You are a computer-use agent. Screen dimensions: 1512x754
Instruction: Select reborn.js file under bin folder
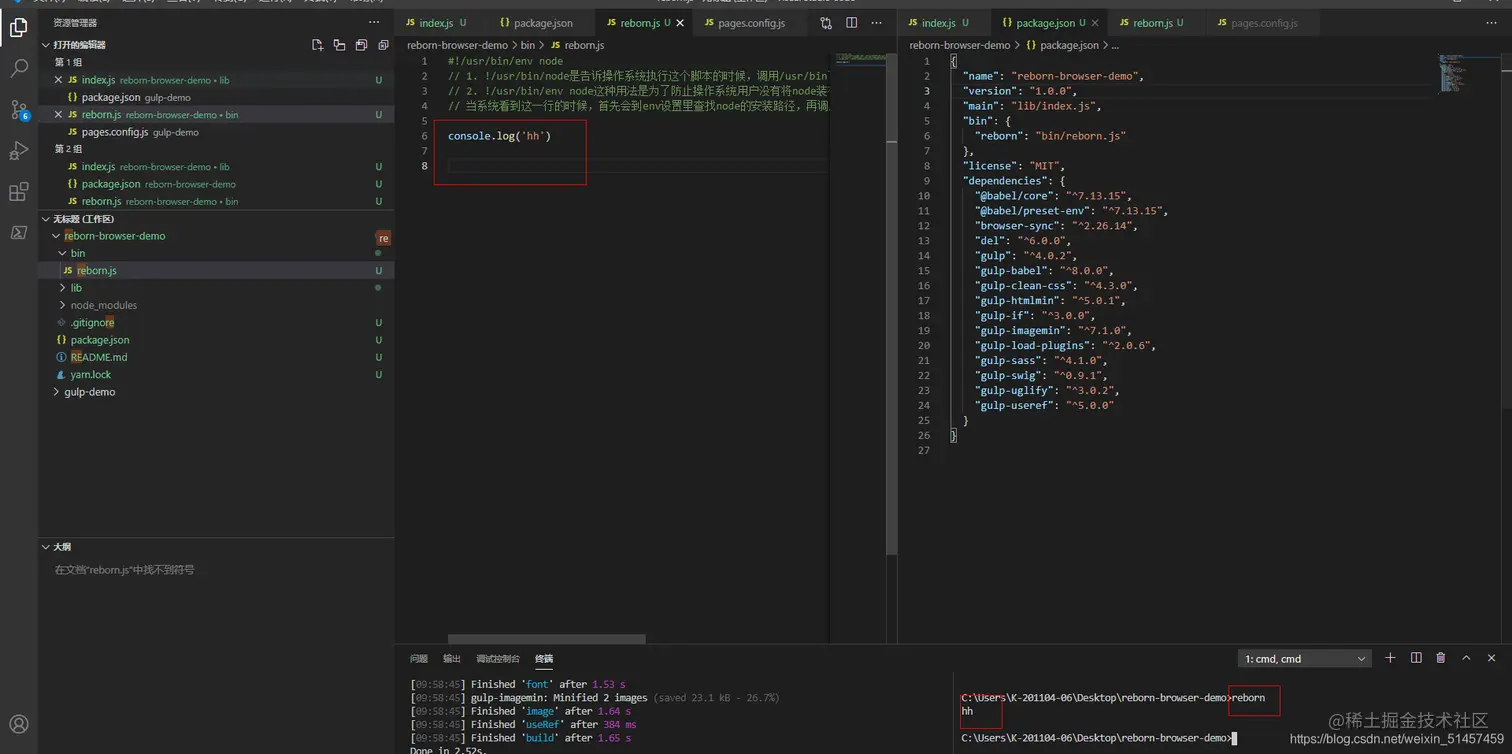pos(216,271)
